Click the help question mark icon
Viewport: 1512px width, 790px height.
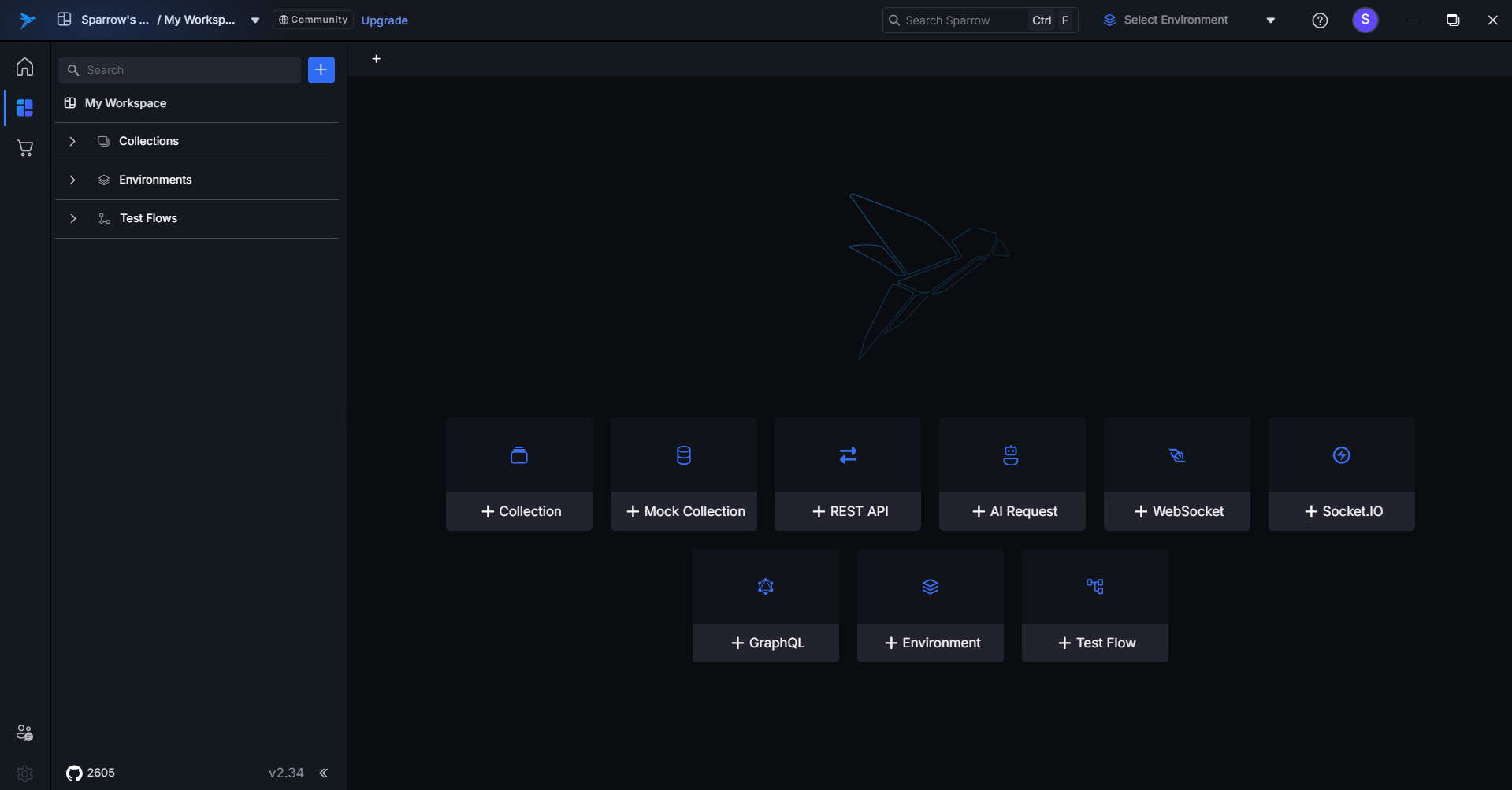click(x=1320, y=20)
